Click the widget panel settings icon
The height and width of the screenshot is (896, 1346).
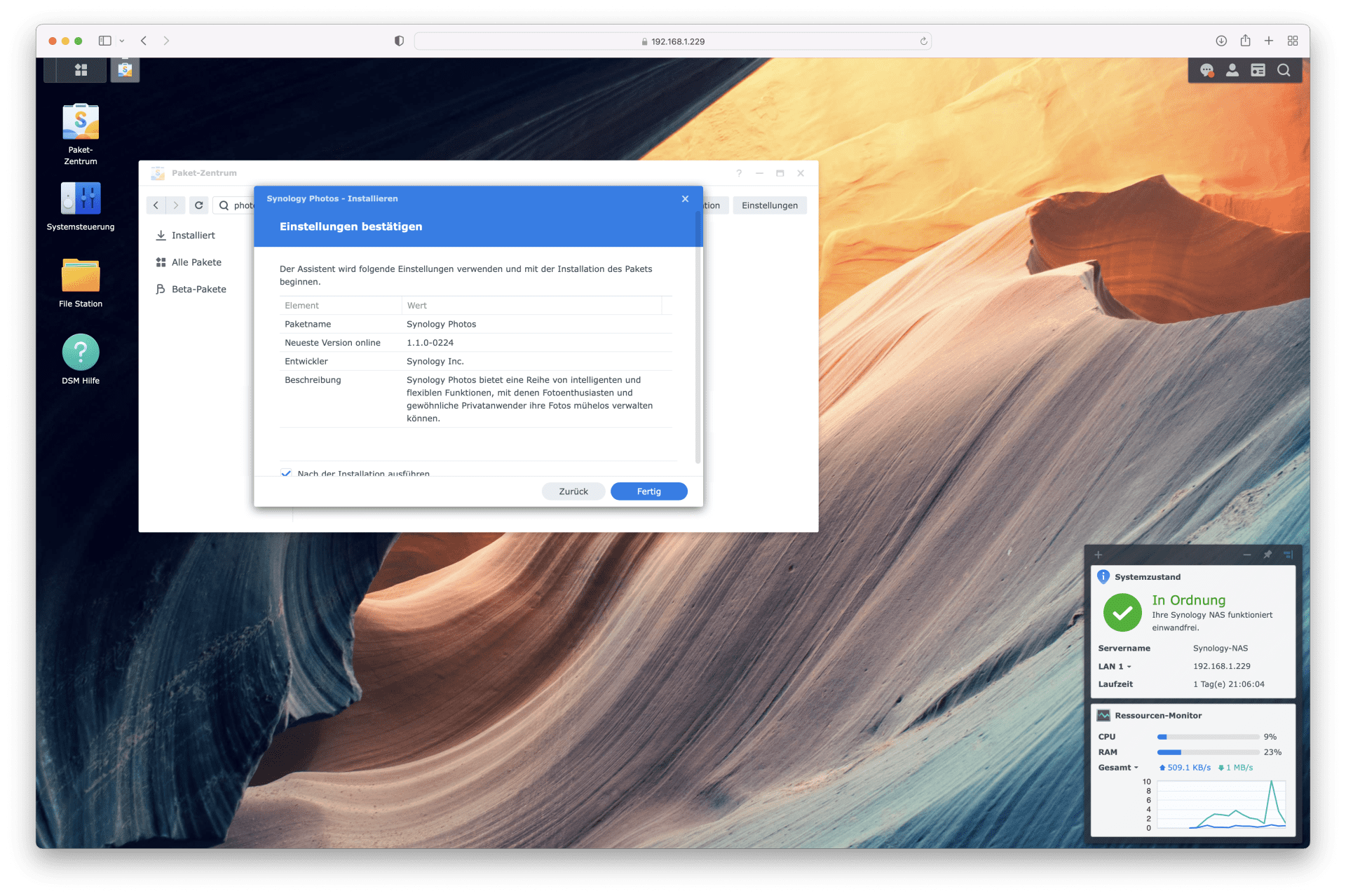(x=1288, y=555)
